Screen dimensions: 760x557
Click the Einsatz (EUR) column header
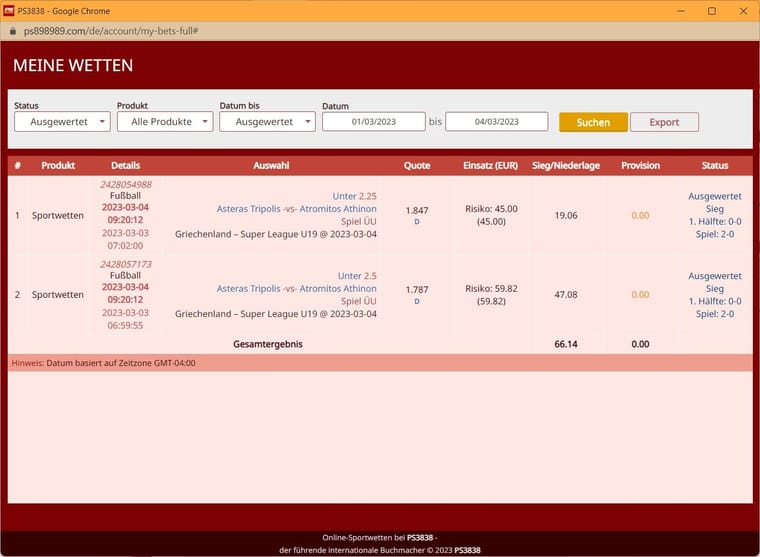tap(491, 165)
